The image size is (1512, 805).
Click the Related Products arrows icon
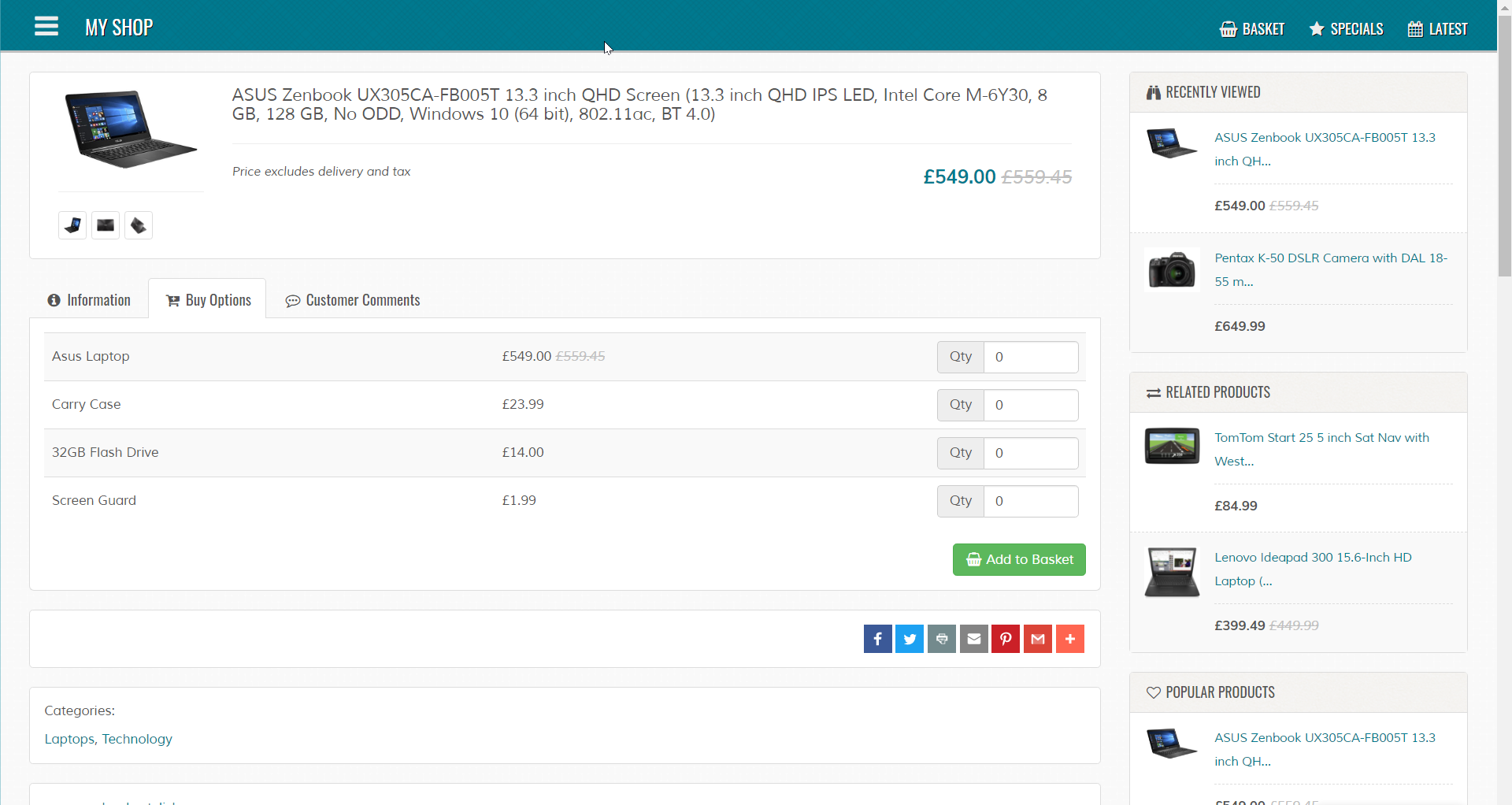(1154, 393)
